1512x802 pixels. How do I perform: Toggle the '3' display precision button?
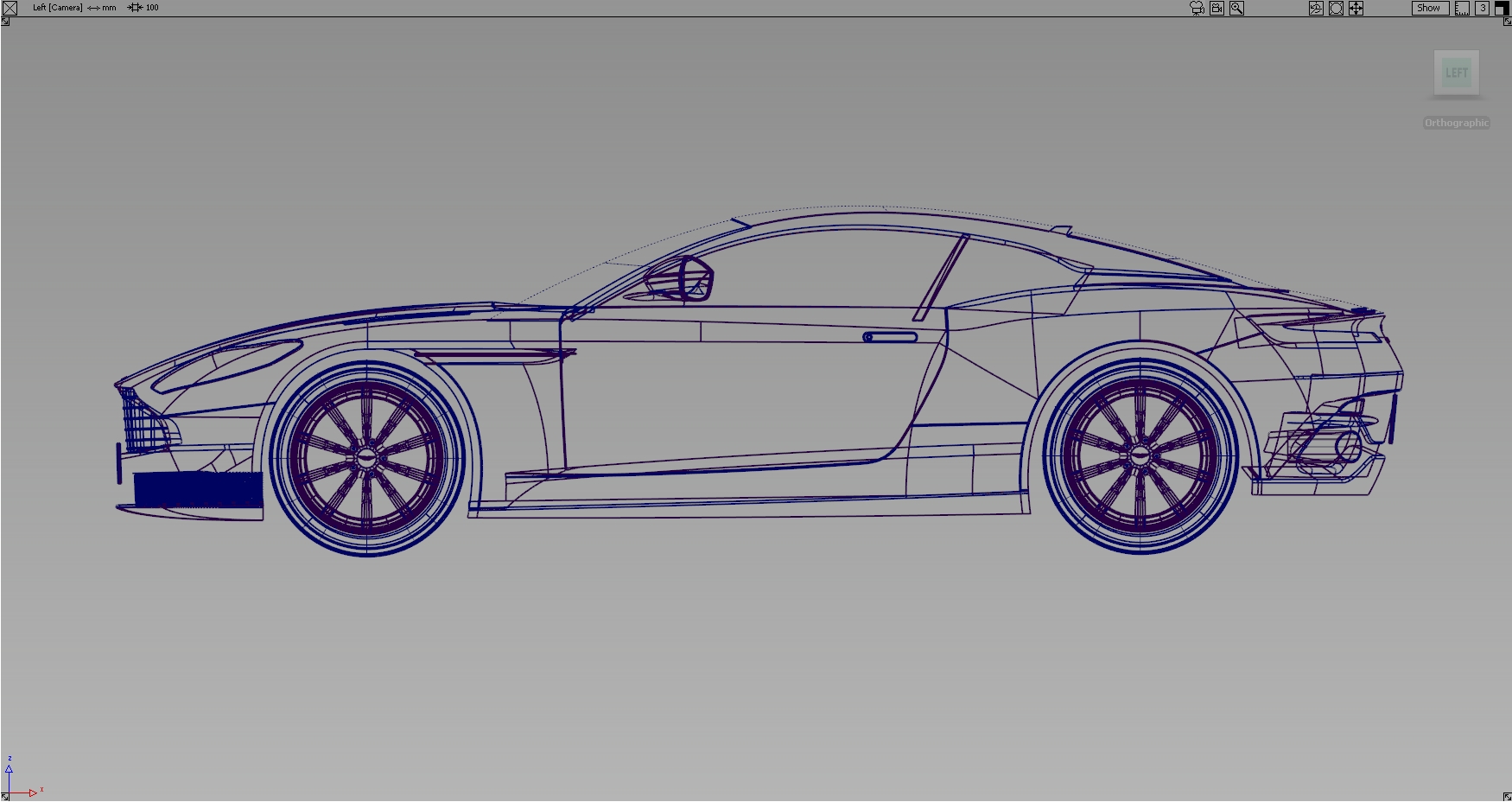(x=1481, y=8)
